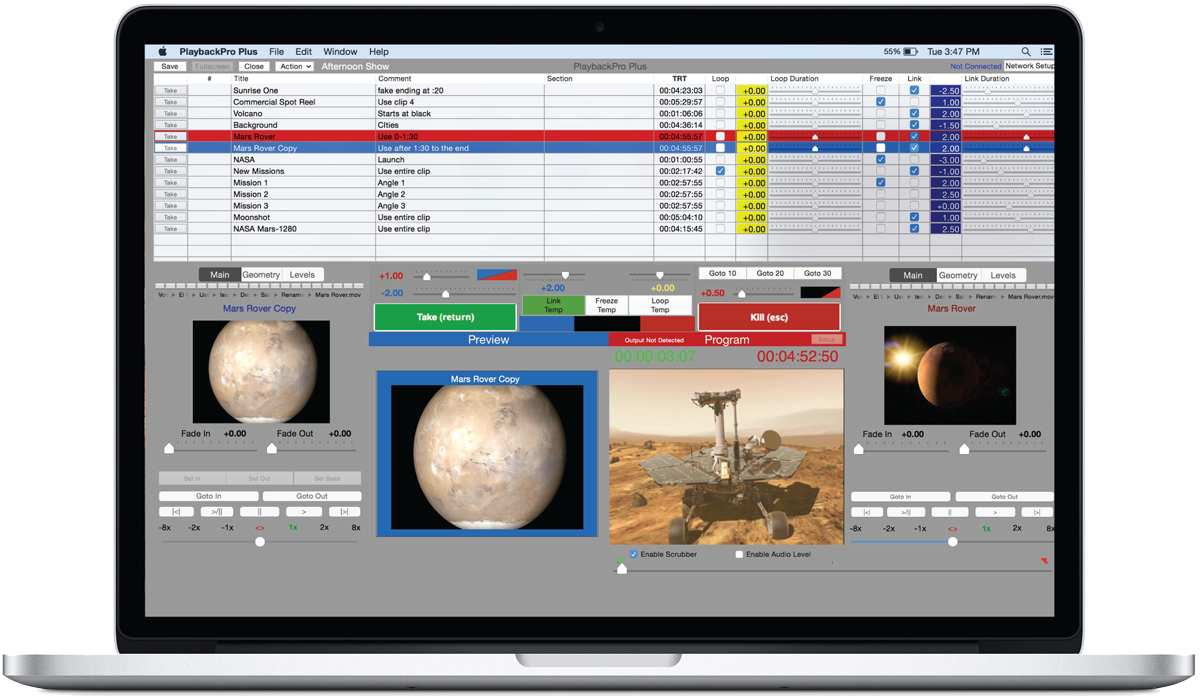This screenshot has height=696, width=1200.
Task: Click red loop speed symbol in right panel
Action: click(x=952, y=528)
